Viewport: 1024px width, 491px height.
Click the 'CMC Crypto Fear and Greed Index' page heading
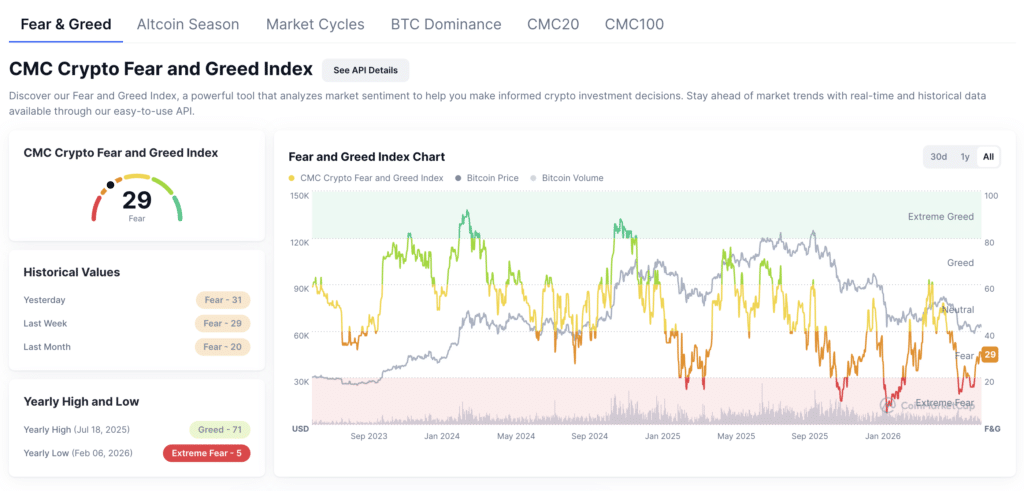click(x=161, y=69)
